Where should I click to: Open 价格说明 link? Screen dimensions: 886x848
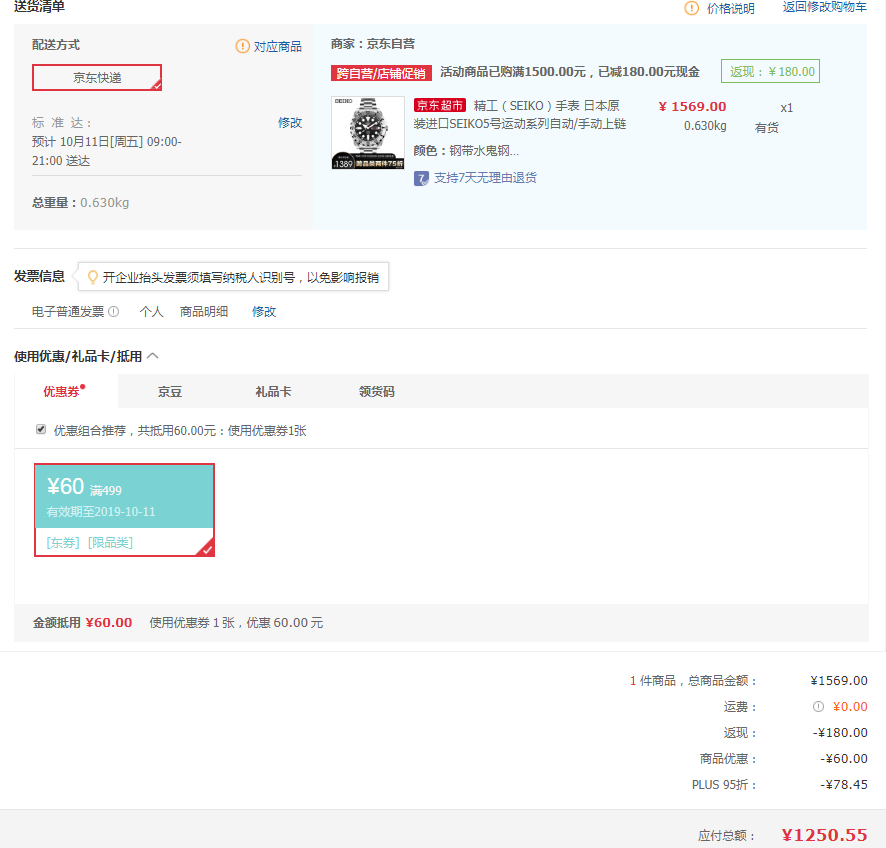[x=731, y=8]
